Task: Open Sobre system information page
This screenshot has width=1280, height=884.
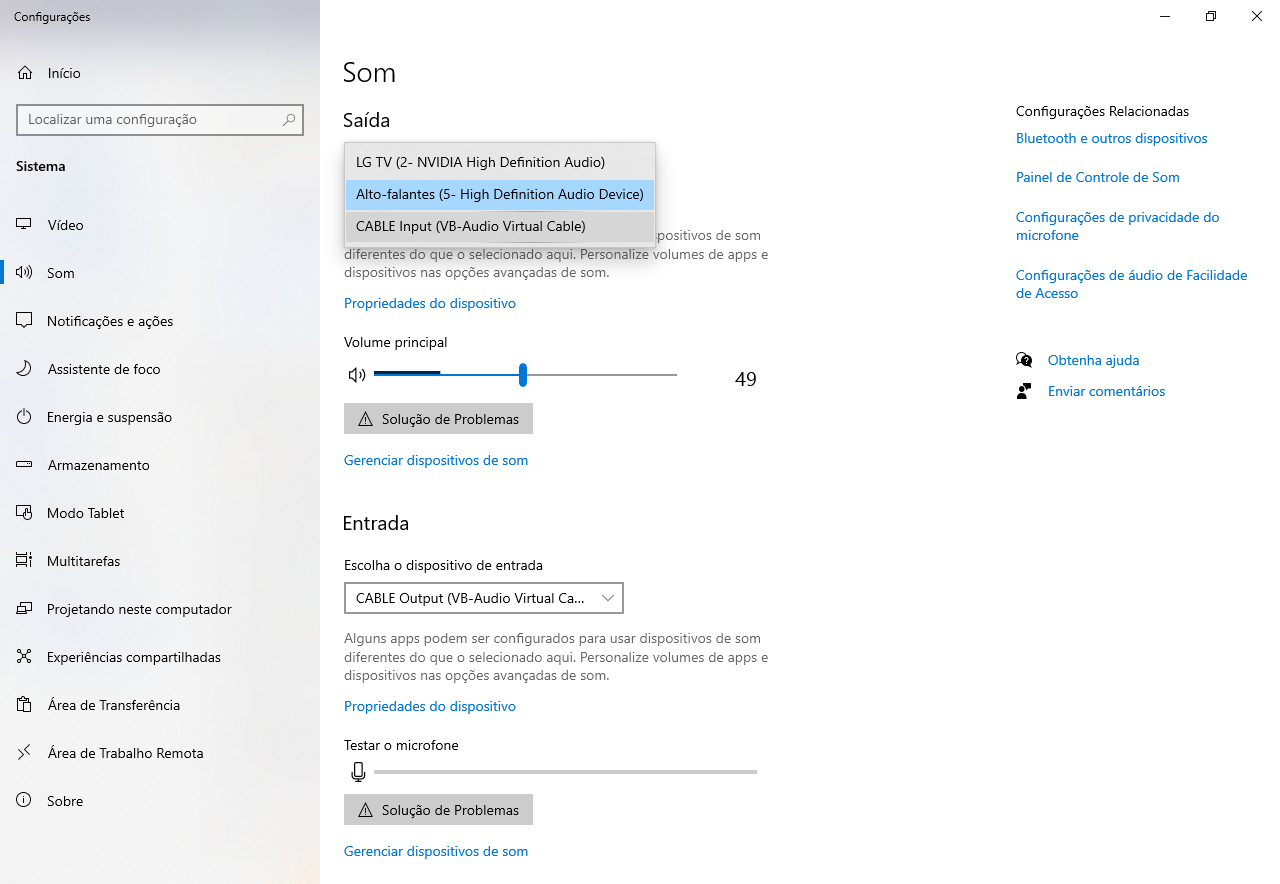Action: coord(65,801)
